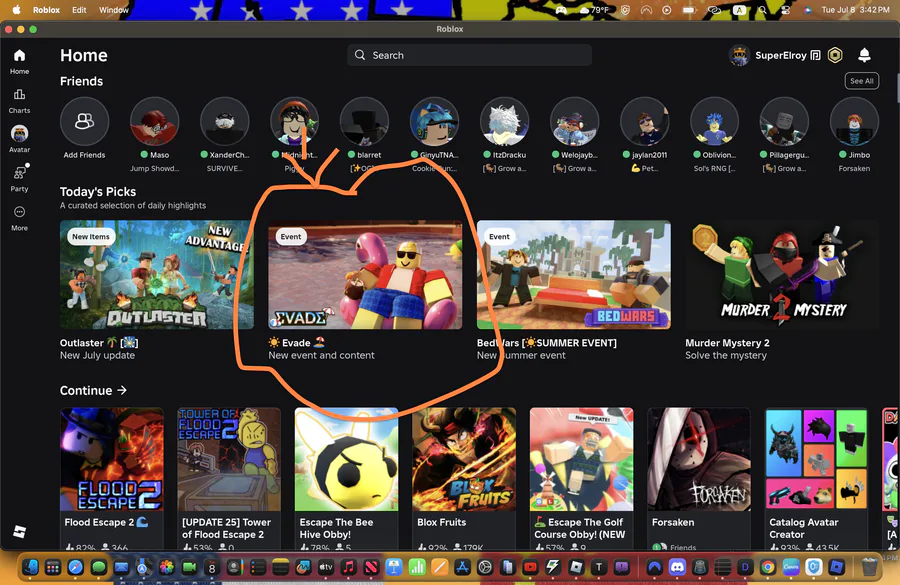Open the Flood Escape 2 game card
This screenshot has height=585, width=900.
pyautogui.click(x=112, y=478)
